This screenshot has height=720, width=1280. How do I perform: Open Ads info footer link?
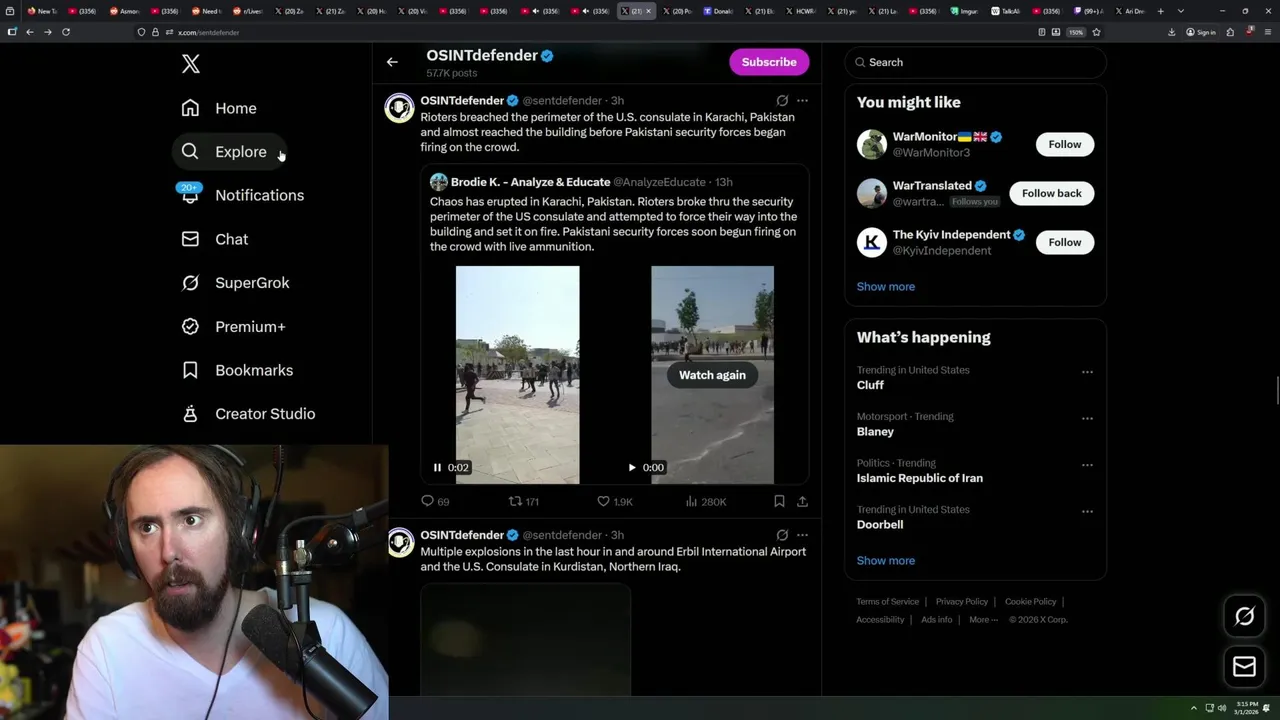pos(937,620)
